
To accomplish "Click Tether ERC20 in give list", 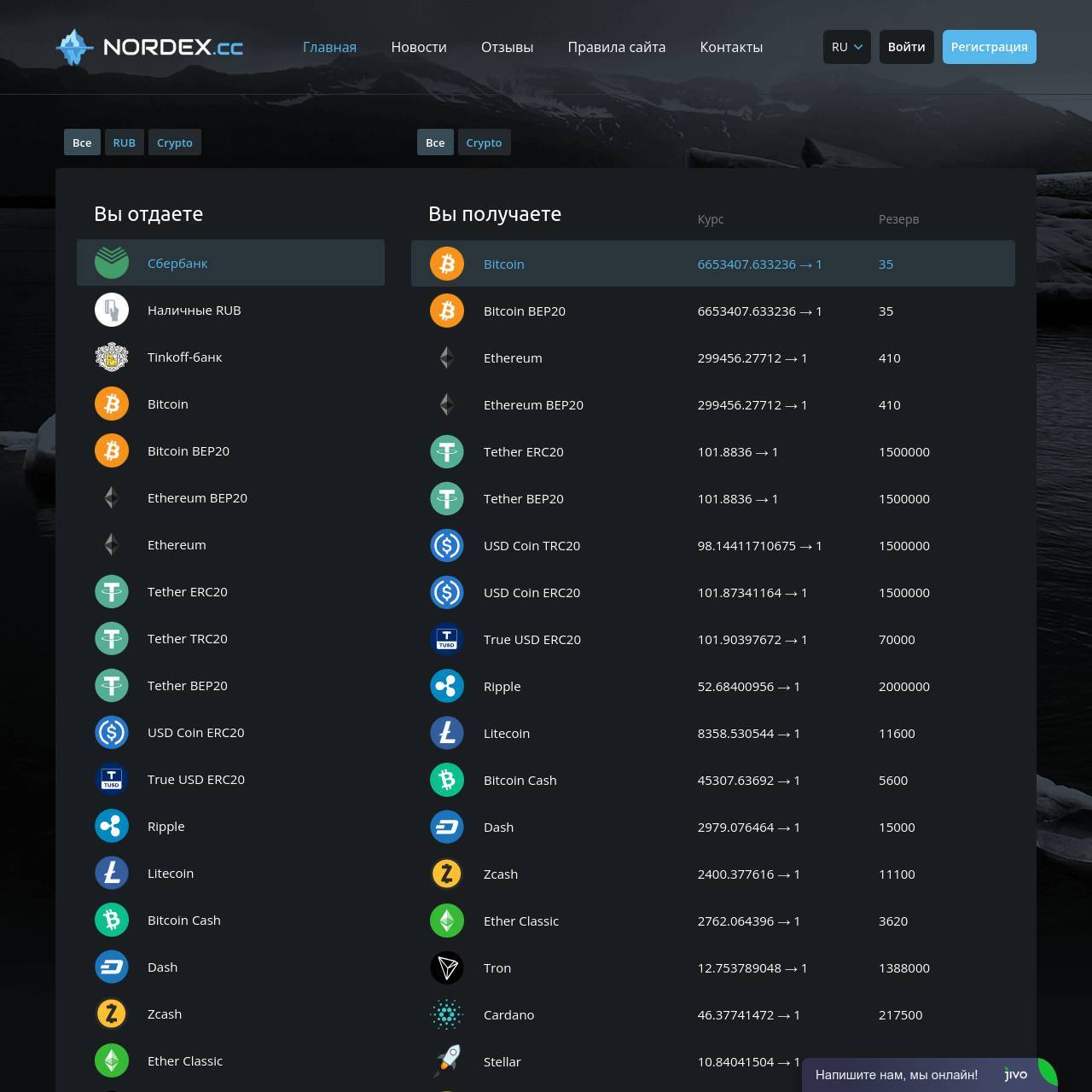I will point(188,591).
